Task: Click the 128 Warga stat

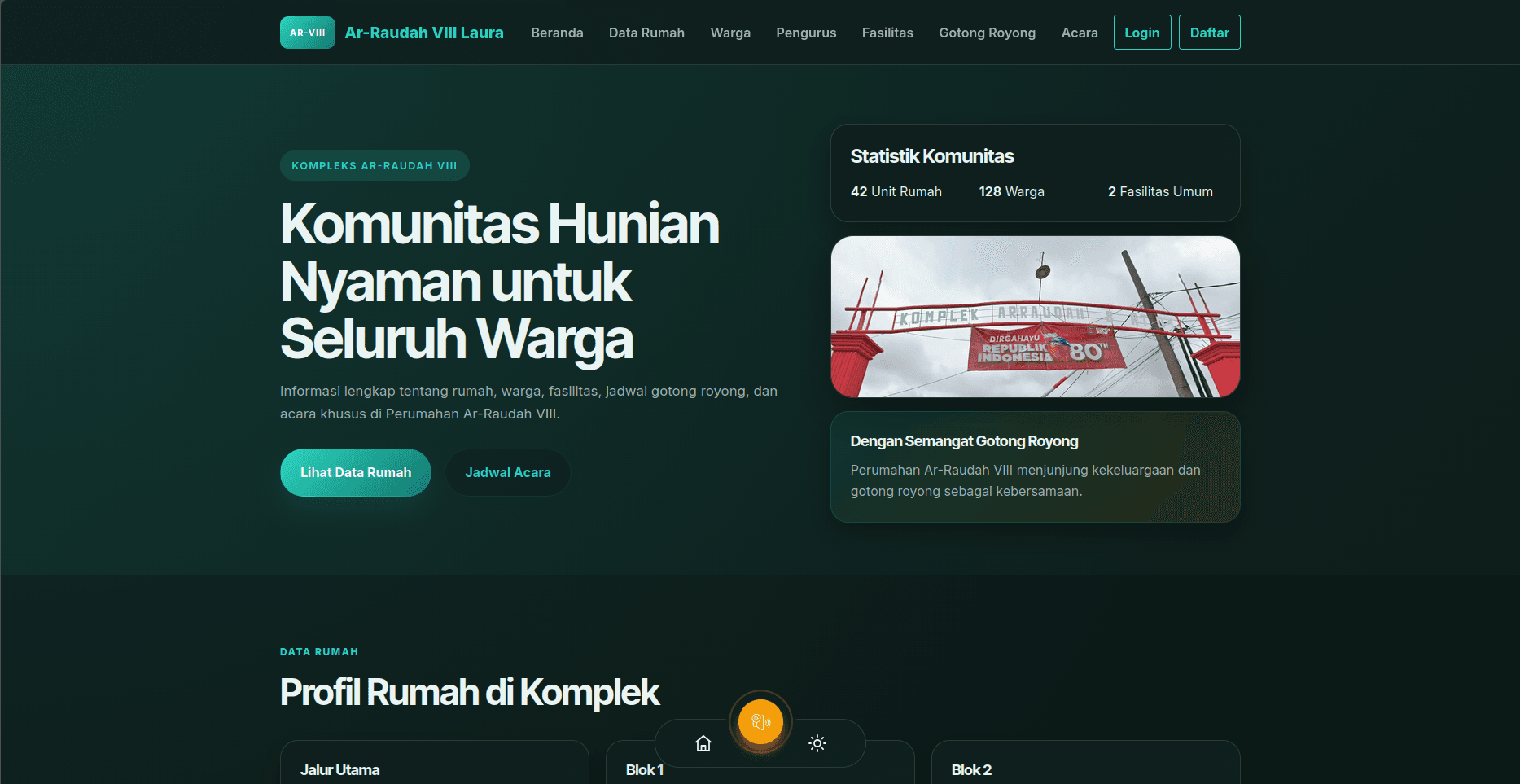Action: click(x=1012, y=191)
